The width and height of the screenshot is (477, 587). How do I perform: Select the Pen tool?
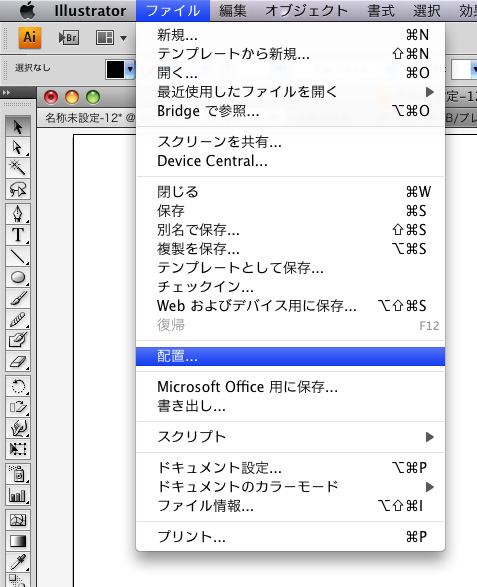point(18,214)
